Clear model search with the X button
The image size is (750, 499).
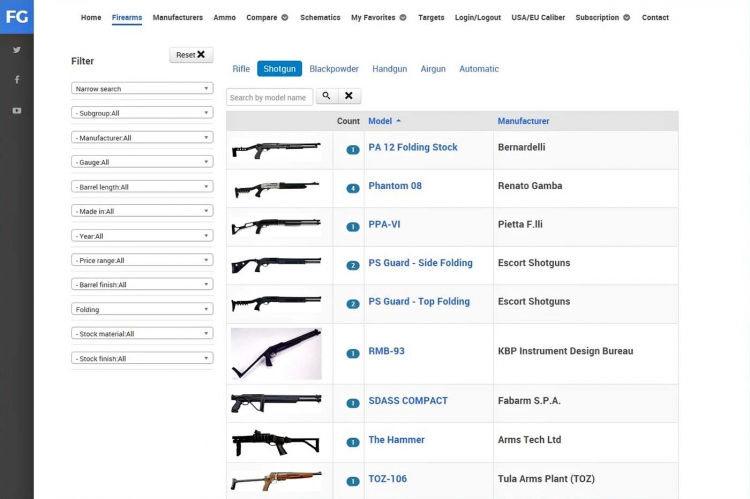[x=349, y=96]
